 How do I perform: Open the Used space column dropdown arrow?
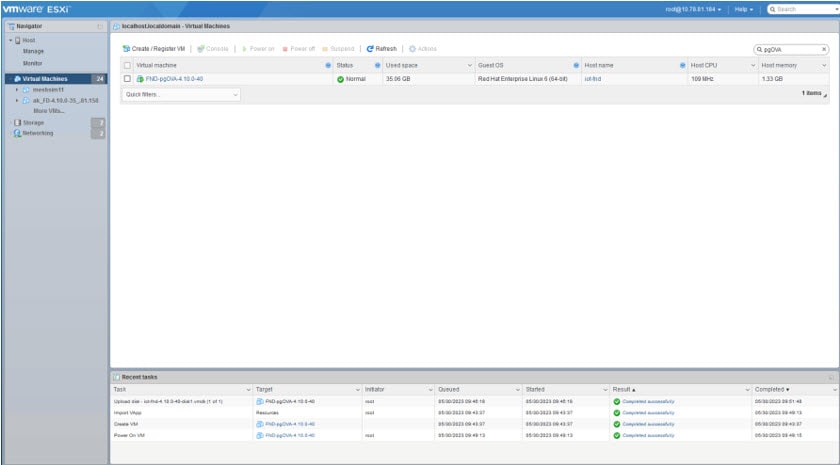point(470,65)
